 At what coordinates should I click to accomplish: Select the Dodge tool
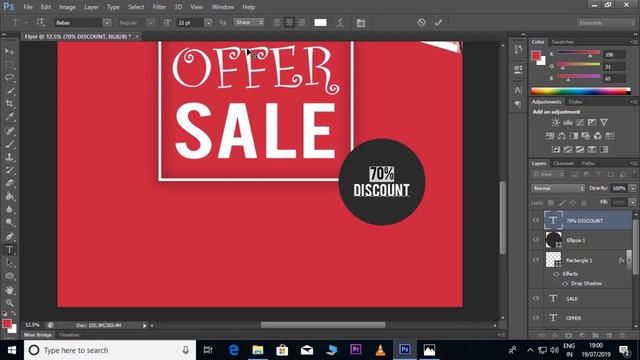(x=9, y=222)
